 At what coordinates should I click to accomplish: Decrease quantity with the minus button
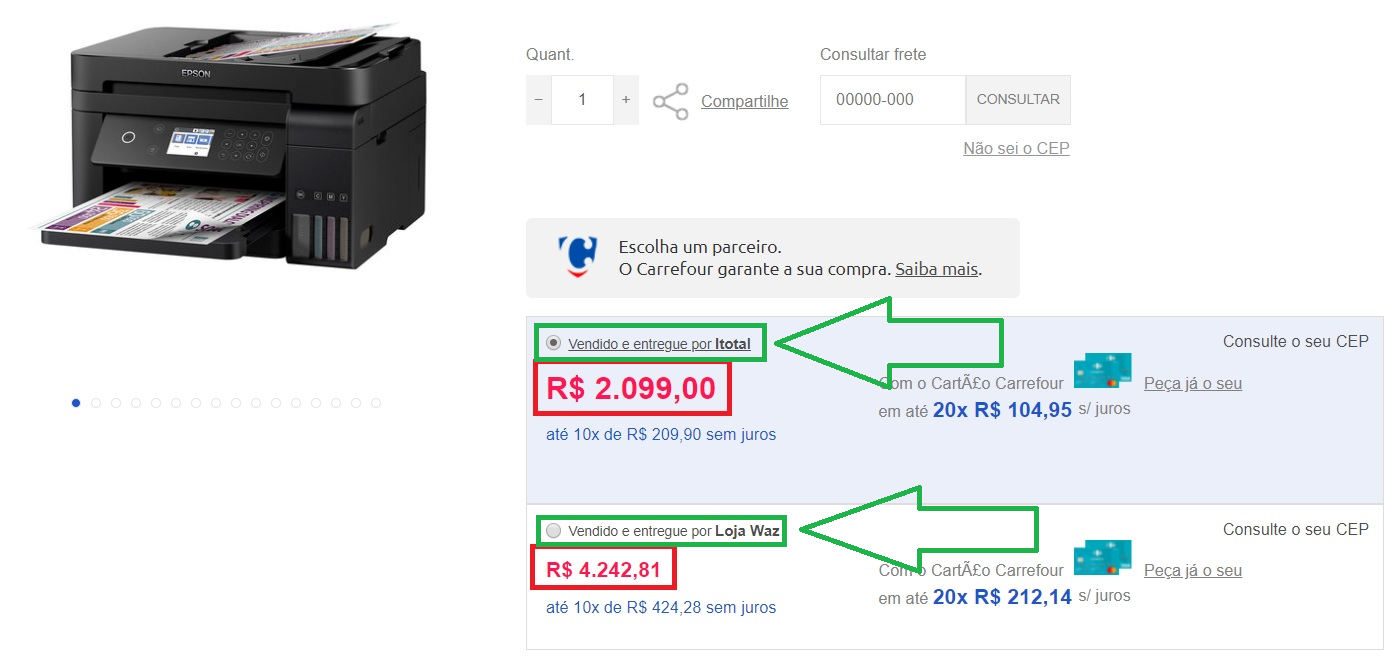[539, 100]
